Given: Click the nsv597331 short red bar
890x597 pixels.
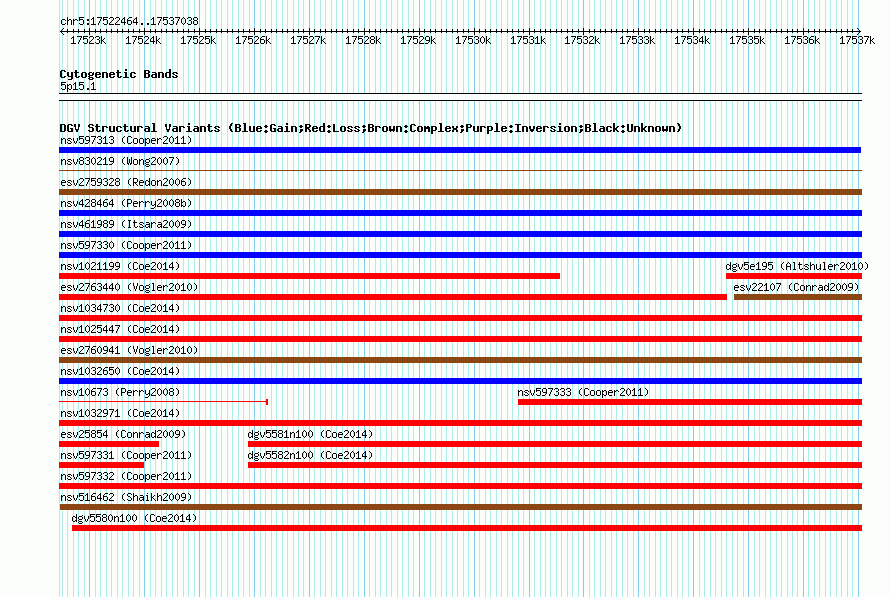Looking at the screenshot, I should click(102, 465).
